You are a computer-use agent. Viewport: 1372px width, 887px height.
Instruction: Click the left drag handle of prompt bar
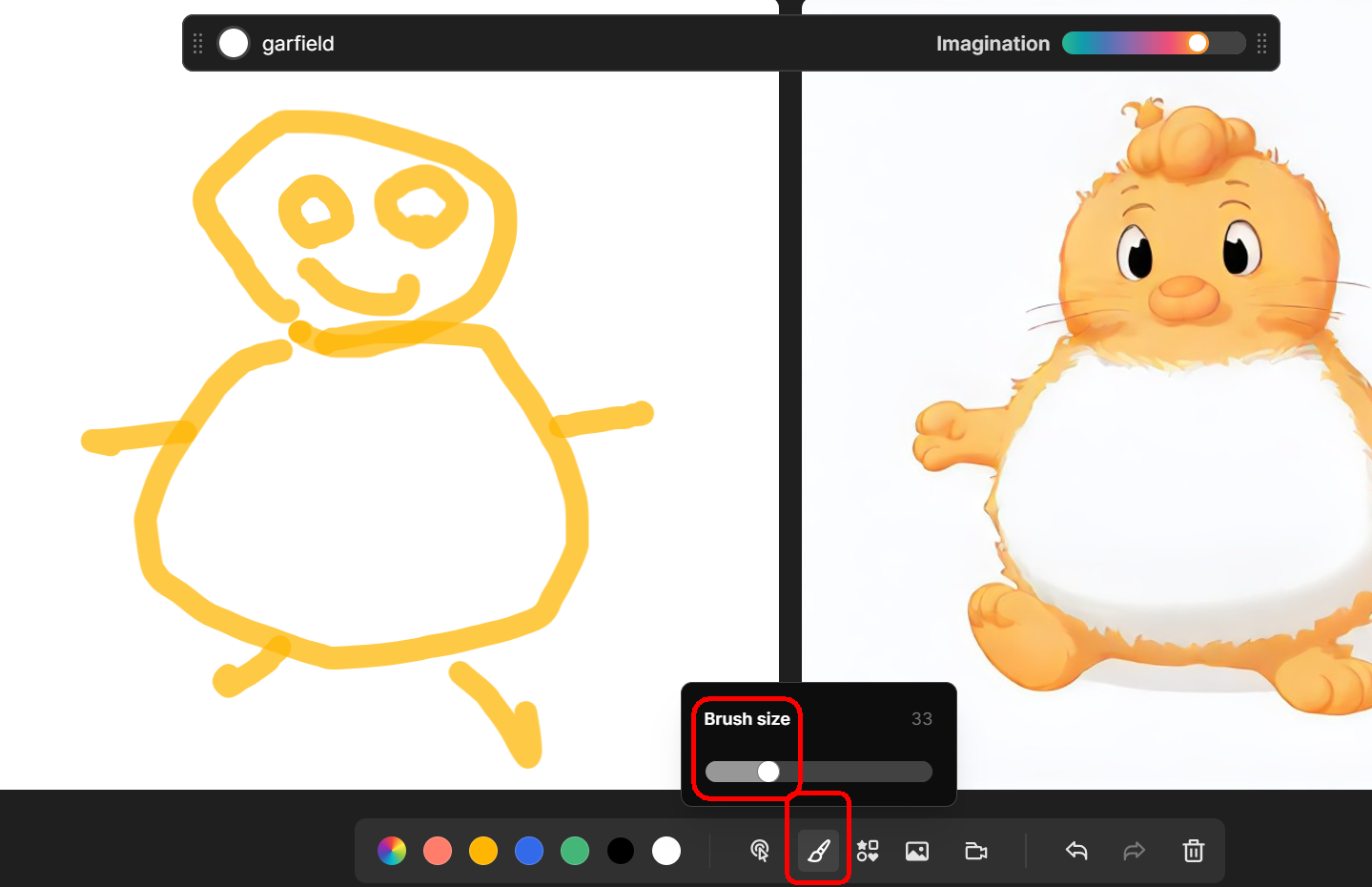pyautogui.click(x=198, y=43)
